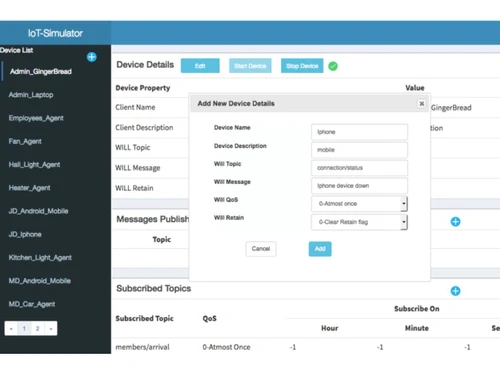The height and width of the screenshot is (375, 500).
Task: Click the Edit button
Action: pos(200,66)
